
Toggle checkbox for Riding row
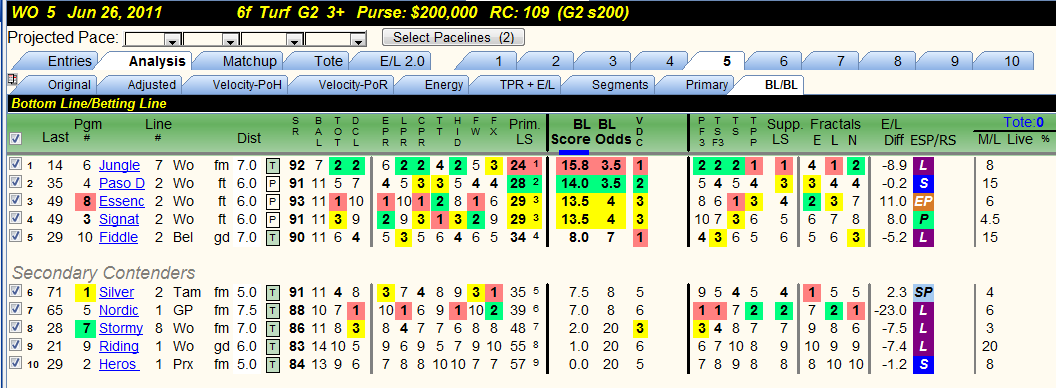pos(15,346)
